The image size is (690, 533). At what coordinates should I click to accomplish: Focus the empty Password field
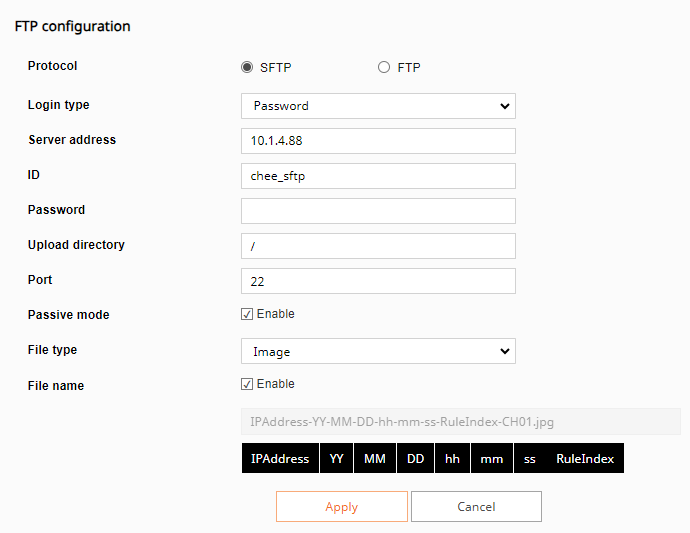click(378, 211)
